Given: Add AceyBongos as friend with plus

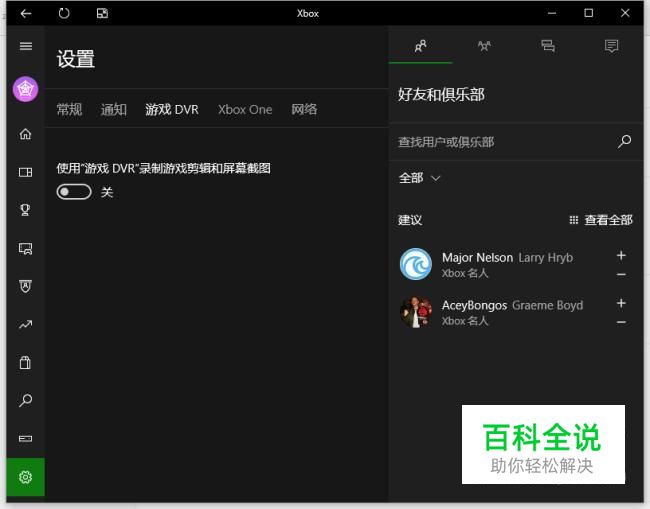Looking at the screenshot, I should click(x=621, y=303).
